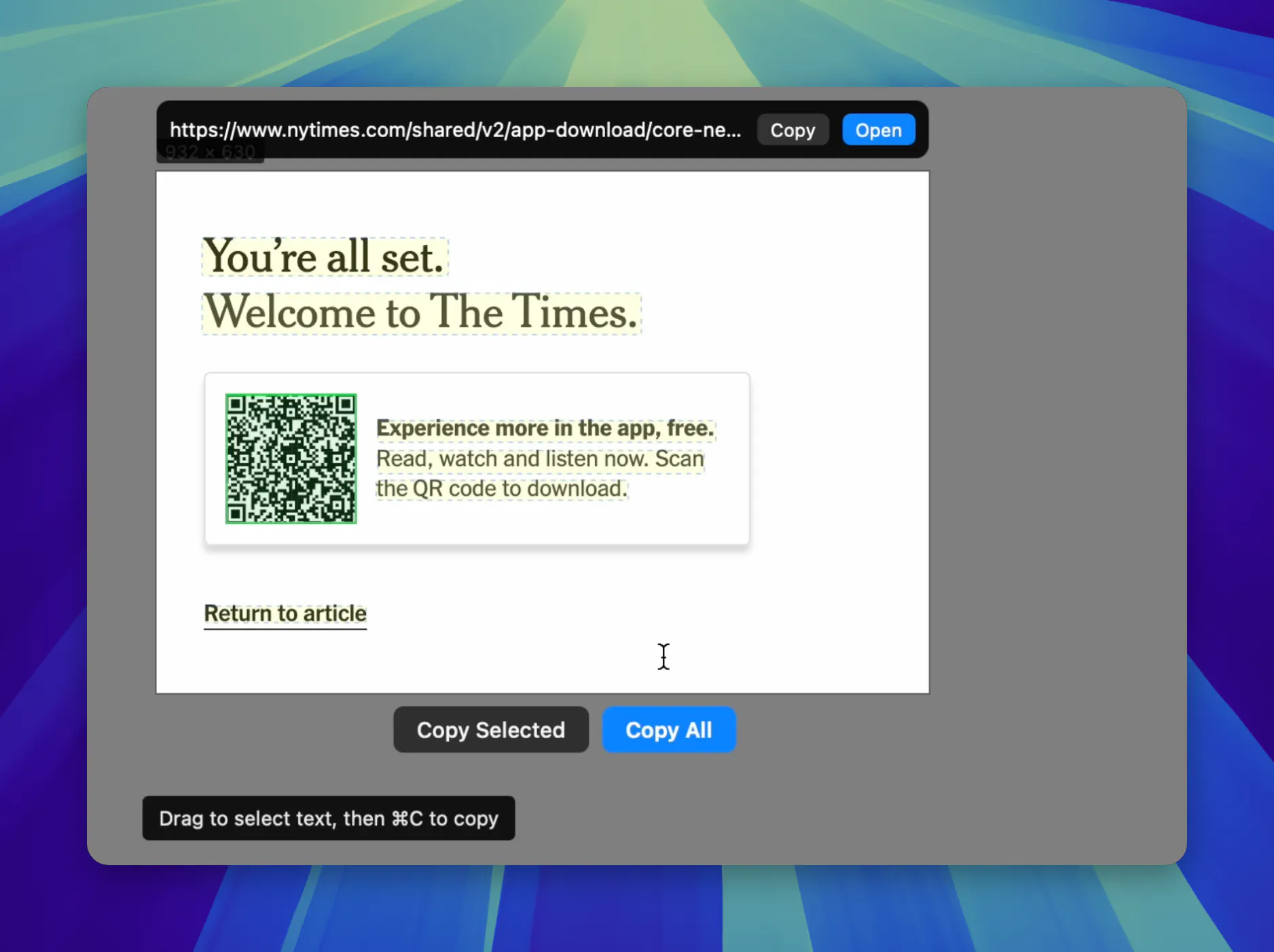The image size is (1274, 952).
Task: Click the Copy All button
Action: (668, 729)
